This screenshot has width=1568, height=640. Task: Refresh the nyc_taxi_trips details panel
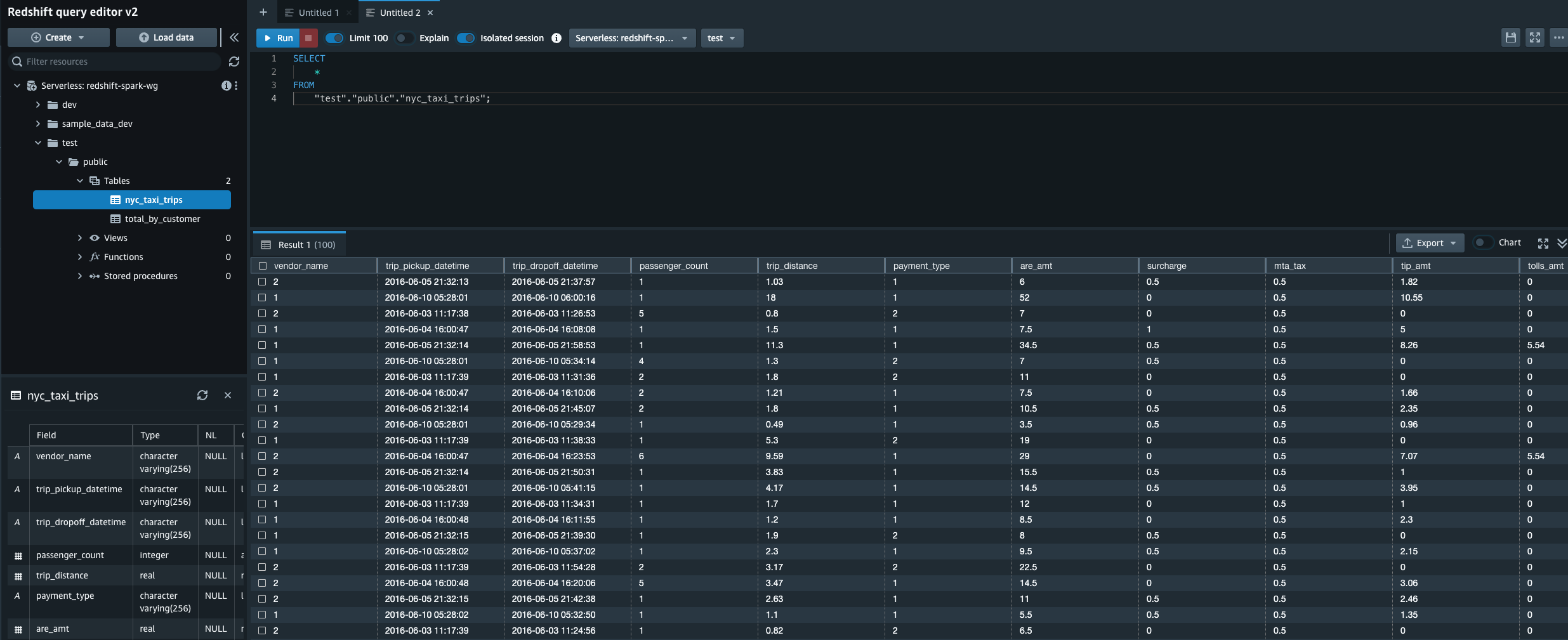(202, 395)
